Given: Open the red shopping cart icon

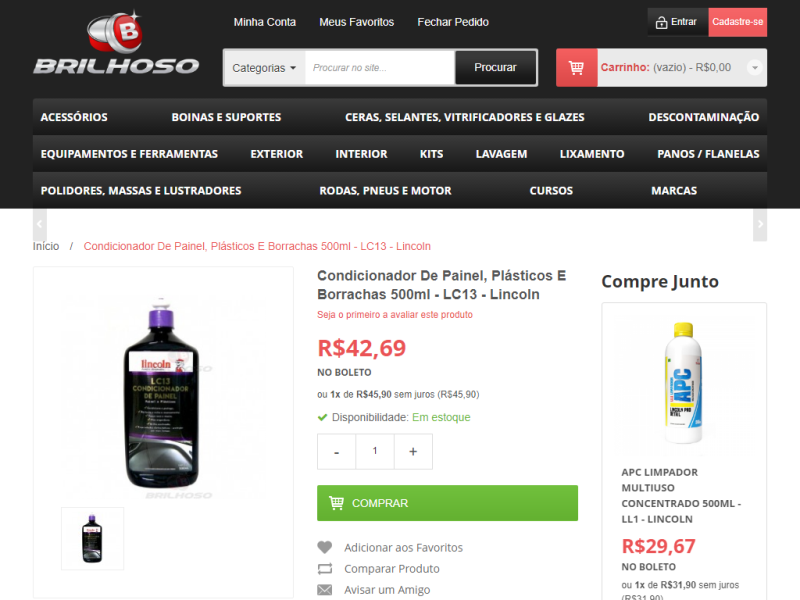Looking at the screenshot, I should click(x=577, y=67).
